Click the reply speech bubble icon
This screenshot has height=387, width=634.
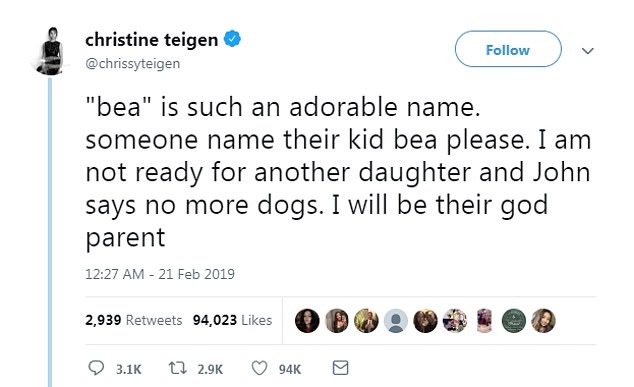[96, 368]
